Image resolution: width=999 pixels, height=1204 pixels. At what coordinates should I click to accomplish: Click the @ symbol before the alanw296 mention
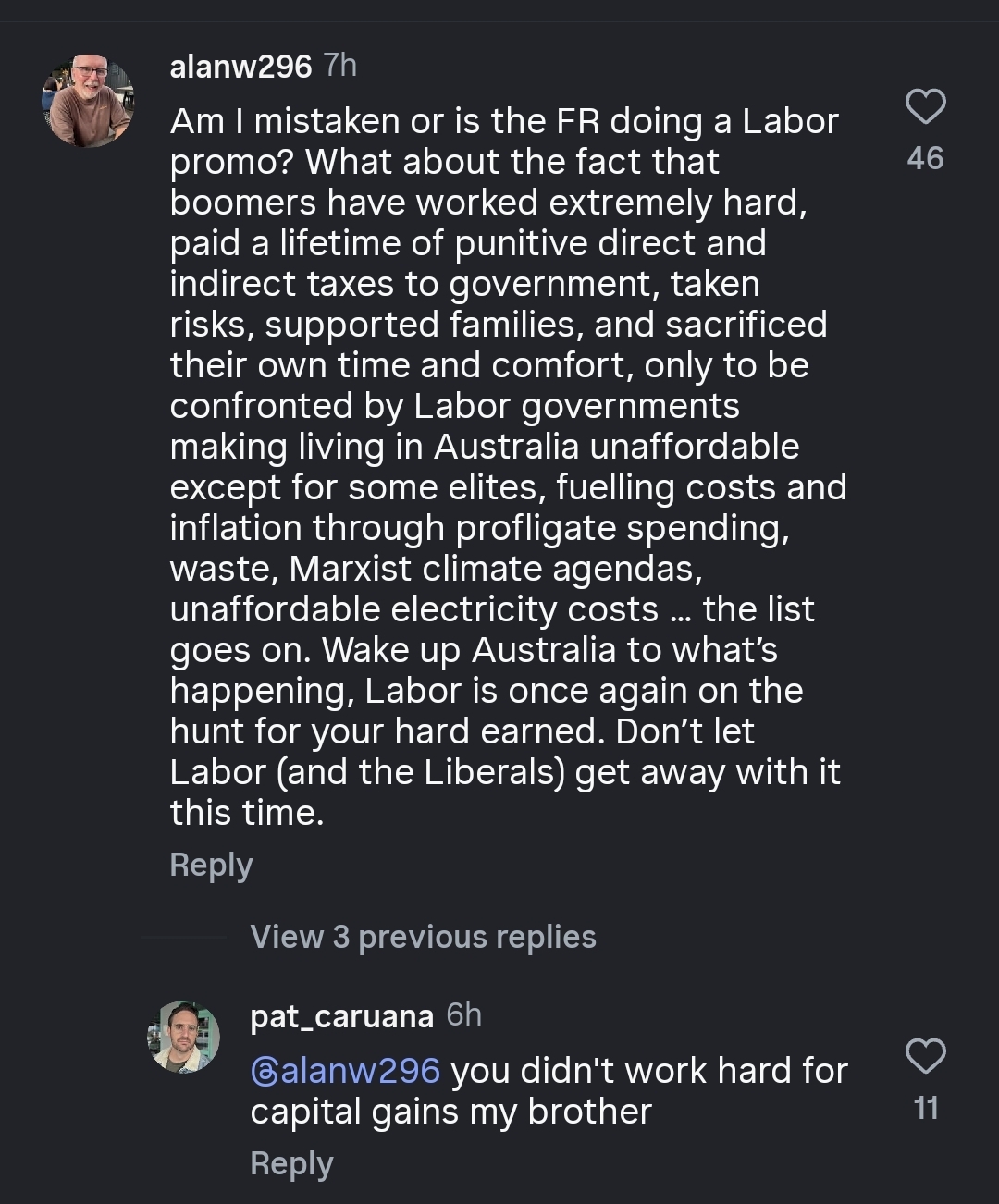pos(264,1071)
